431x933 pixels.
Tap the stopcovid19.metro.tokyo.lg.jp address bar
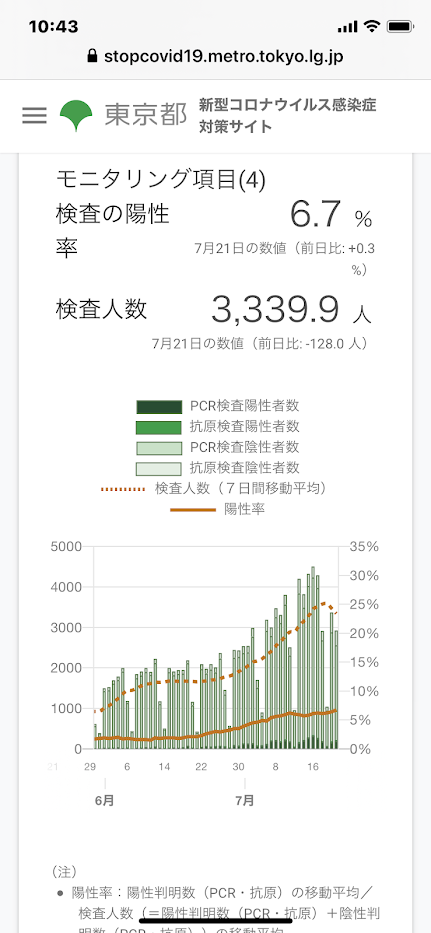pos(216,57)
